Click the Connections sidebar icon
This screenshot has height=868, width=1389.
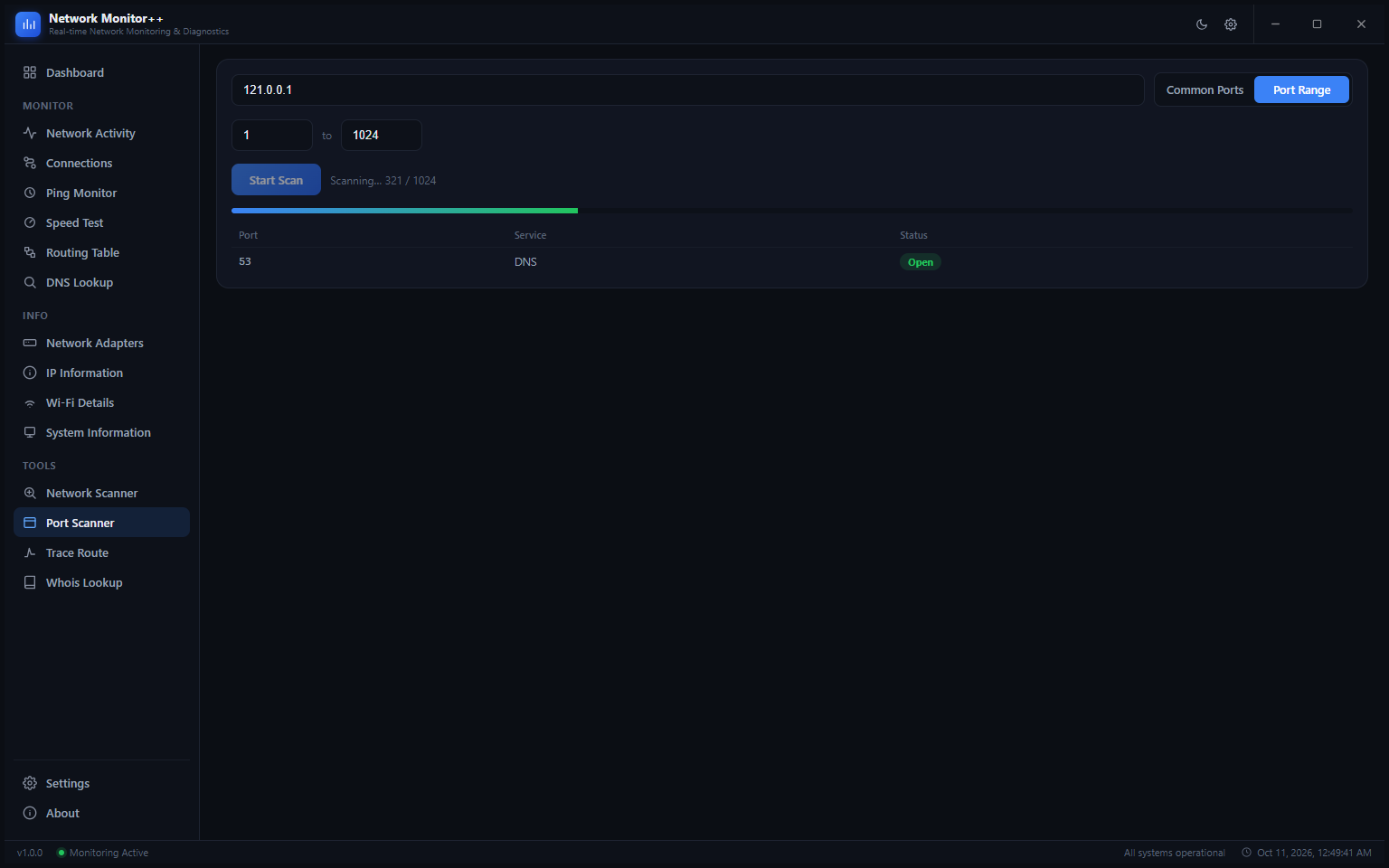coord(30,163)
